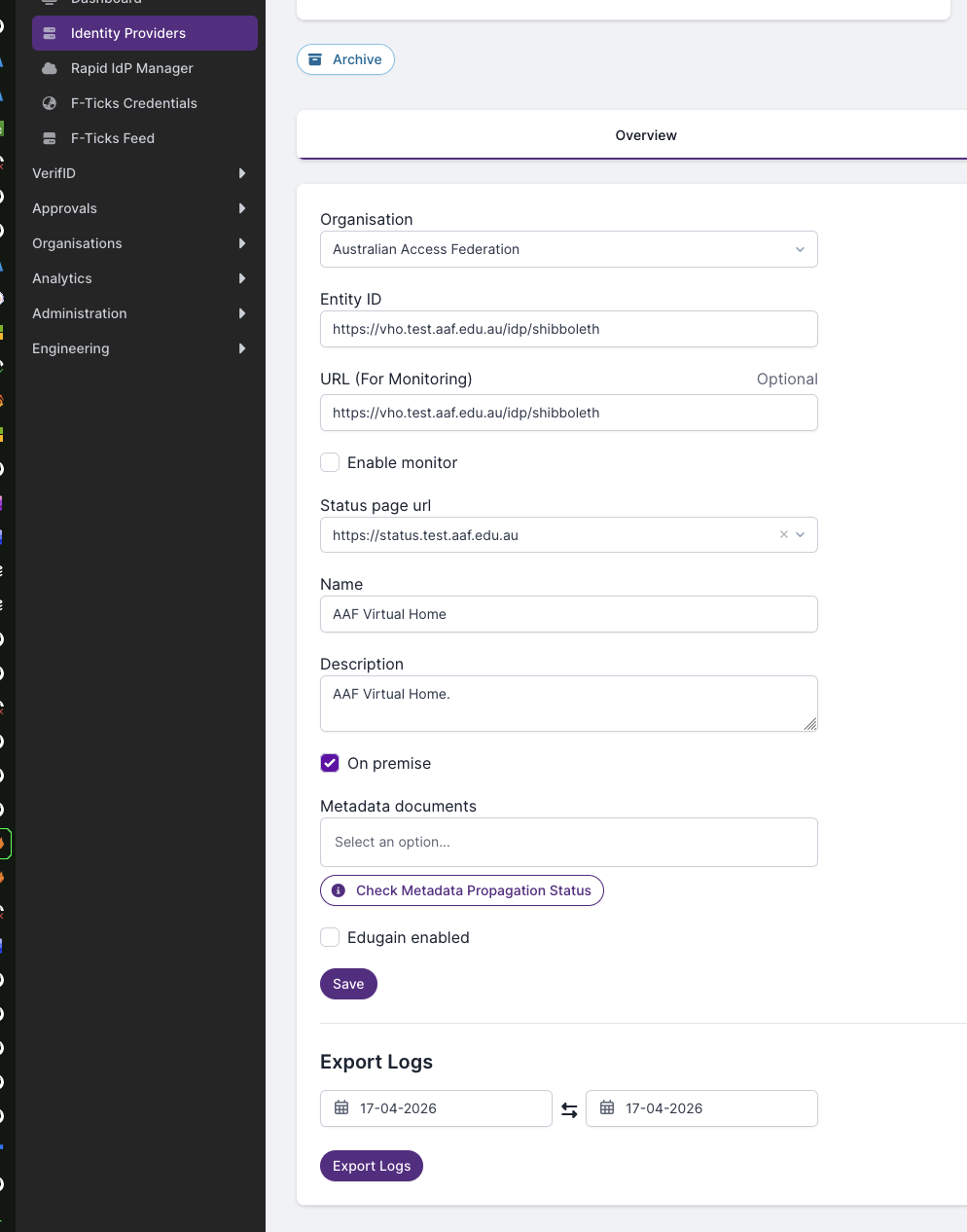967x1232 pixels.
Task: Select the F-Ticks Feed list icon
Action: click(x=48, y=138)
